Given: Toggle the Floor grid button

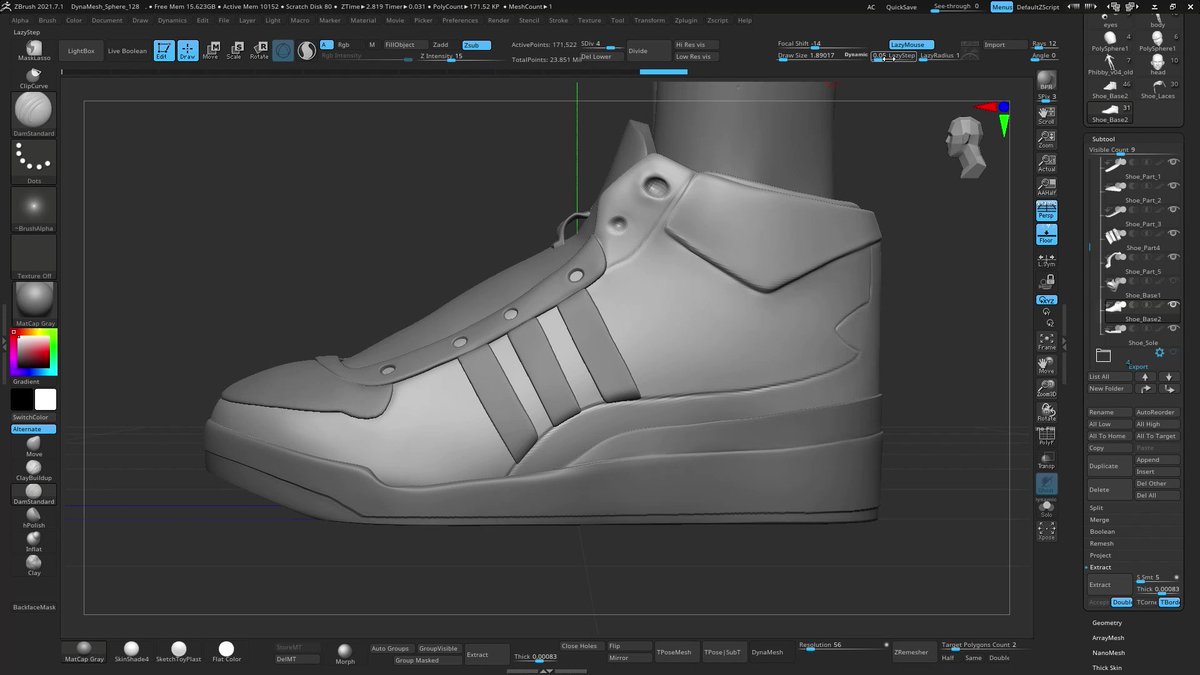Looking at the screenshot, I should coord(1046,234).
